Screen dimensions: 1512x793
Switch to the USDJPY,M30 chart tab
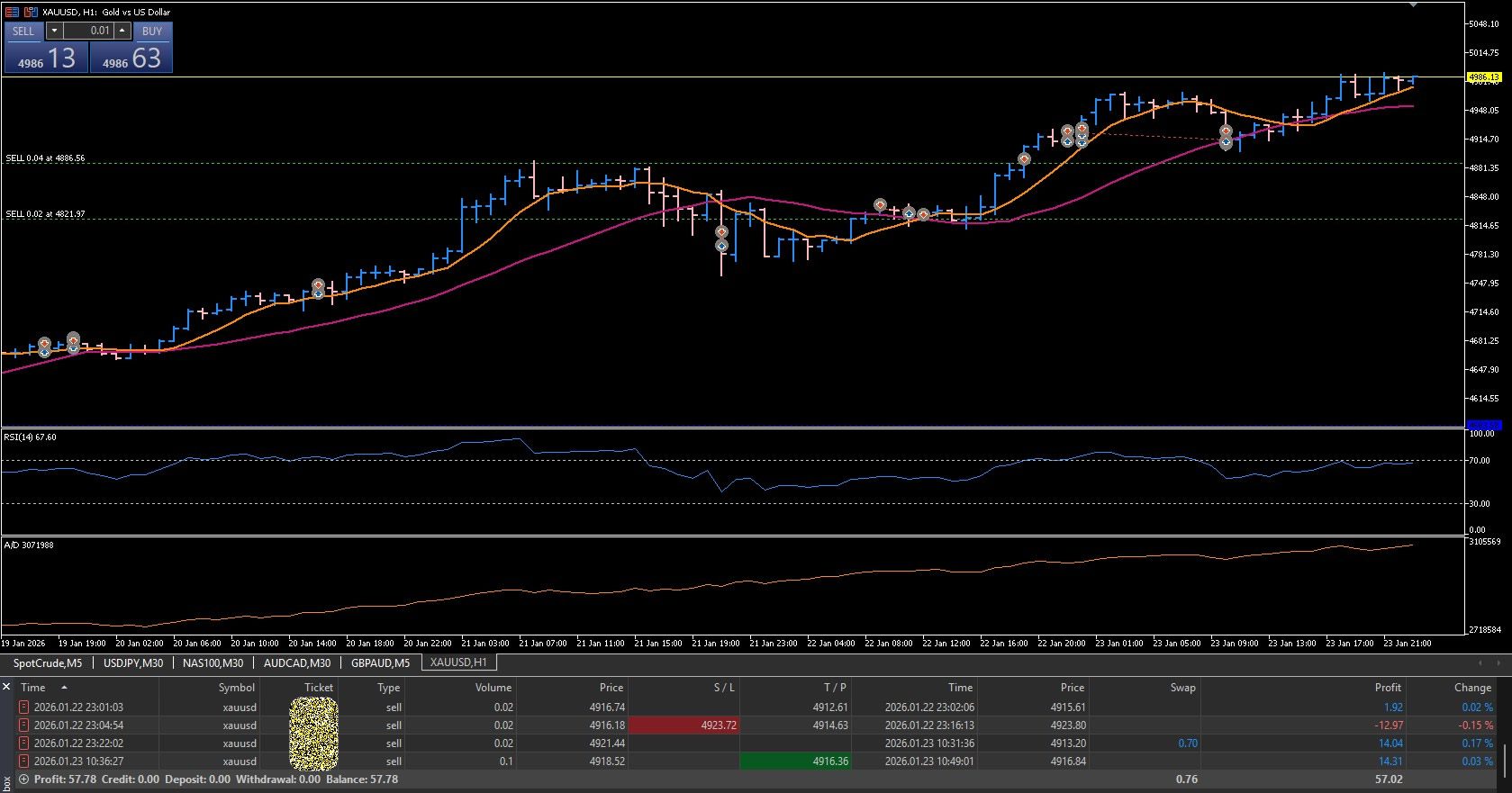133,663
